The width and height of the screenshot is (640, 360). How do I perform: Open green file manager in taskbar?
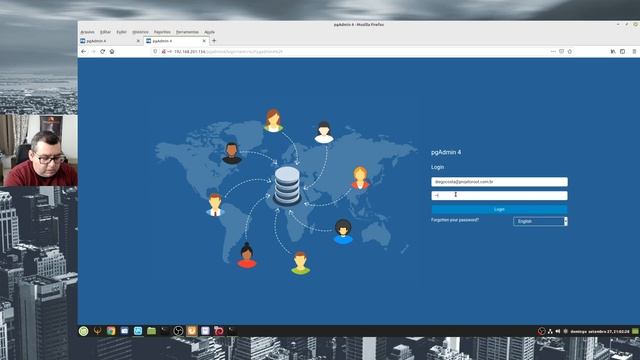coord(151,331)
